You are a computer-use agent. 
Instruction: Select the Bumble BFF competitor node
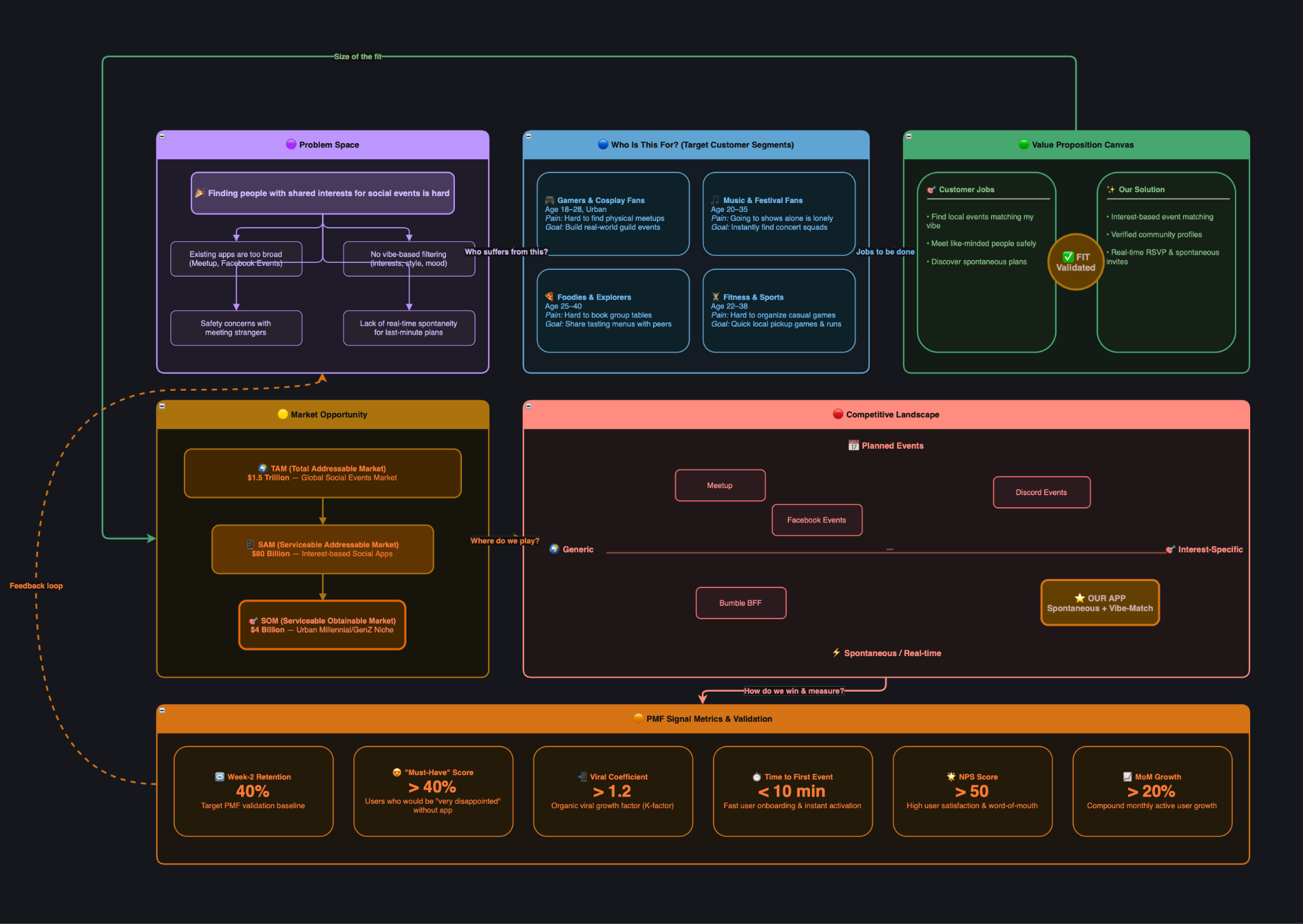(741, 603)
